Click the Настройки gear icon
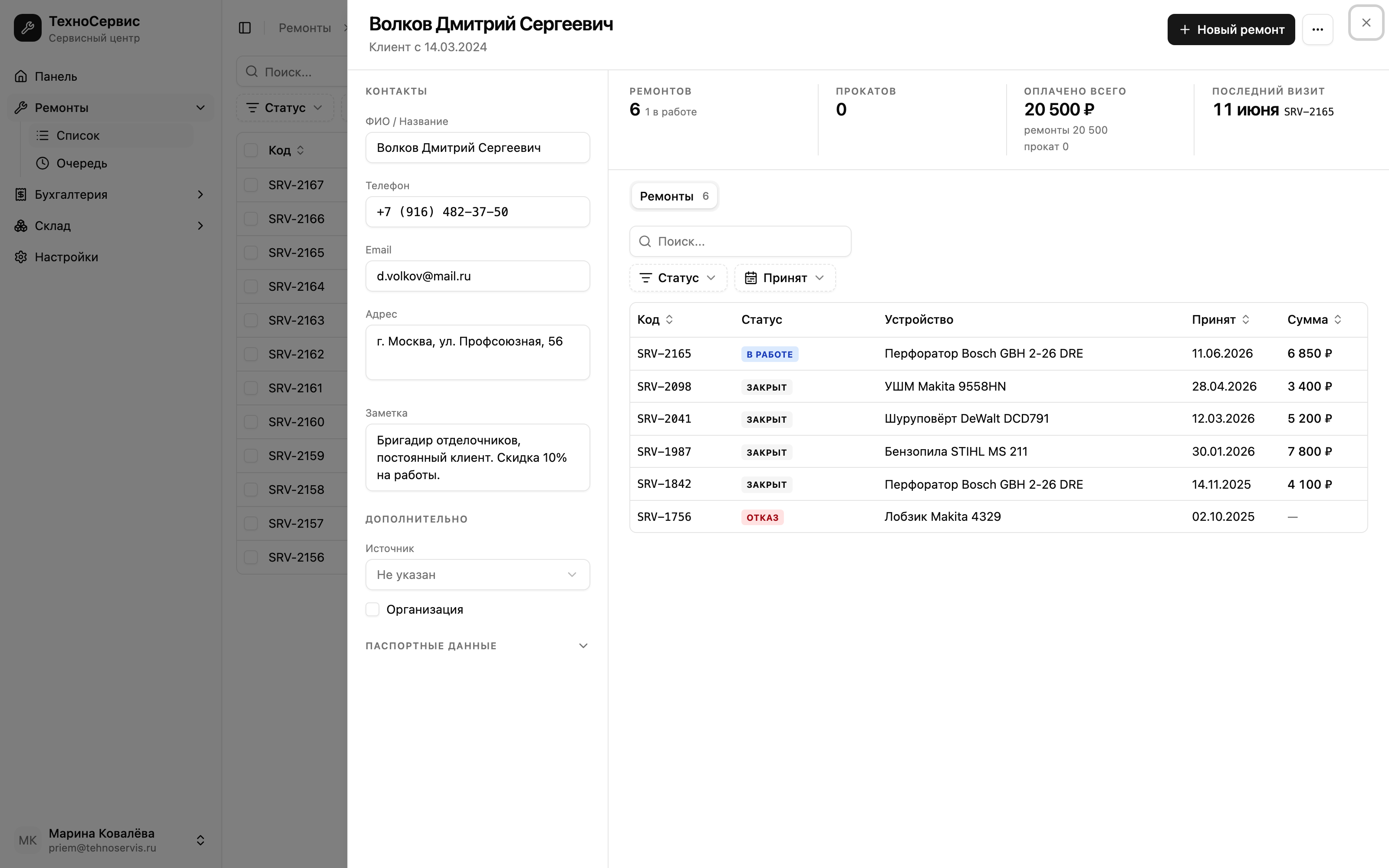The width and height of the screenshot is (1389, 868). (x=21, y=256)
